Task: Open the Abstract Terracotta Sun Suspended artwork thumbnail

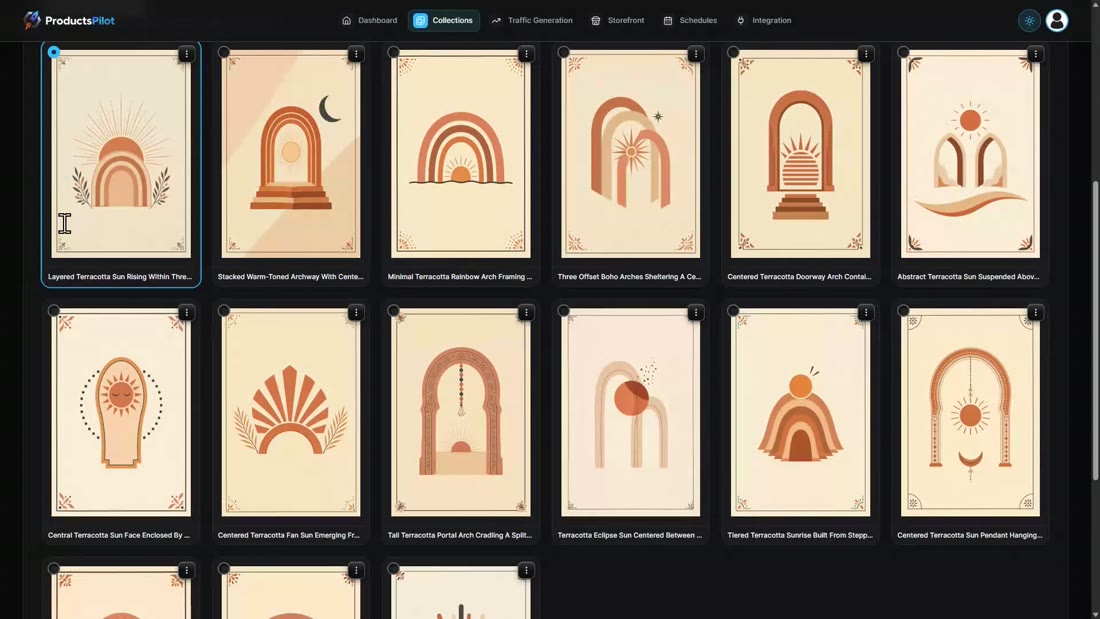Action: point(970,154)
